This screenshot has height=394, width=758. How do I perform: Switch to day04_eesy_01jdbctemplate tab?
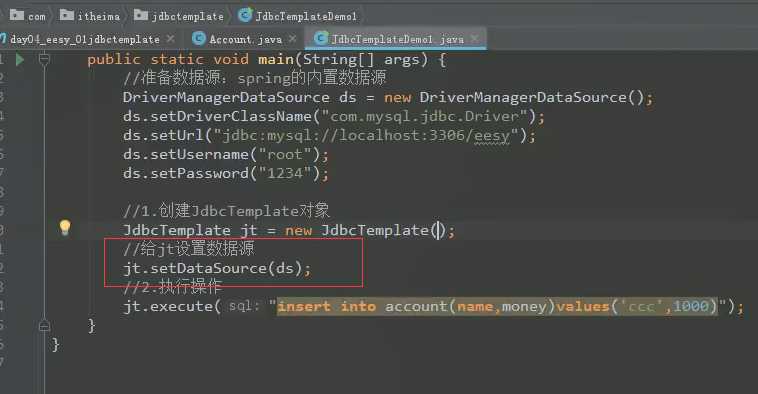coord(85,39)
